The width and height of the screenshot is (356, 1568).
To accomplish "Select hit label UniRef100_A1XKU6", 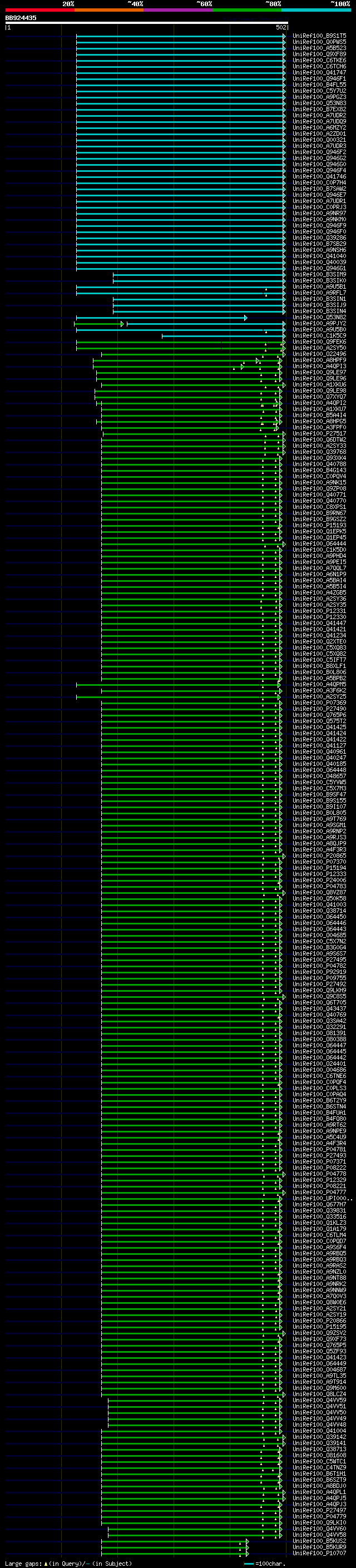I will click(319, 385).
